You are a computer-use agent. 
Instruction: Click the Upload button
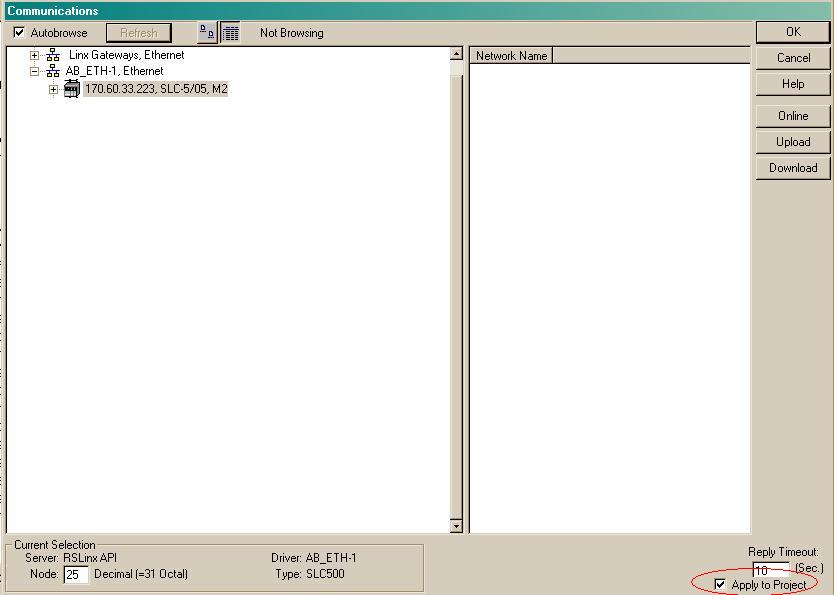point(793,142)
